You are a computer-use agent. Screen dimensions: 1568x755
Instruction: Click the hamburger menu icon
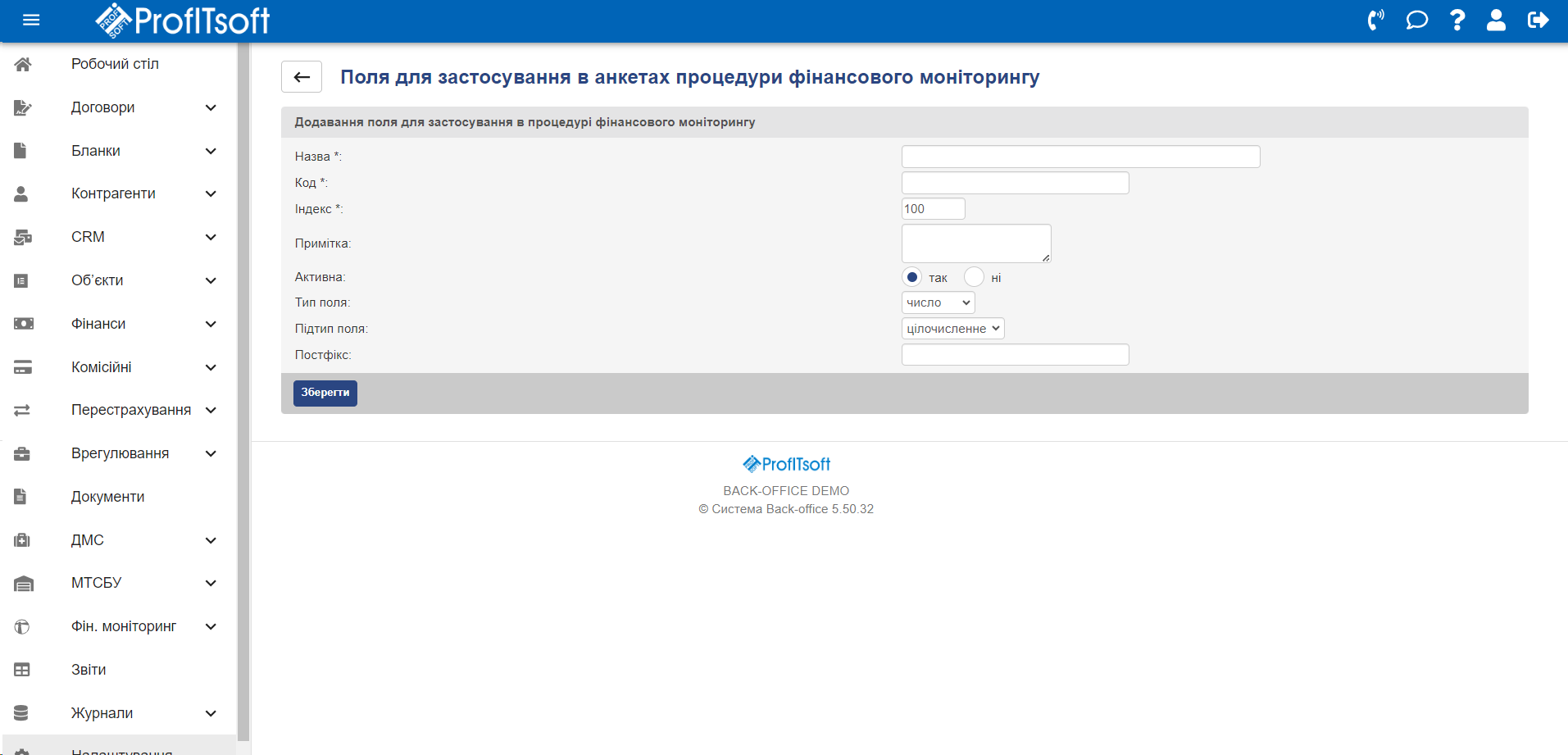coord(31,20)
